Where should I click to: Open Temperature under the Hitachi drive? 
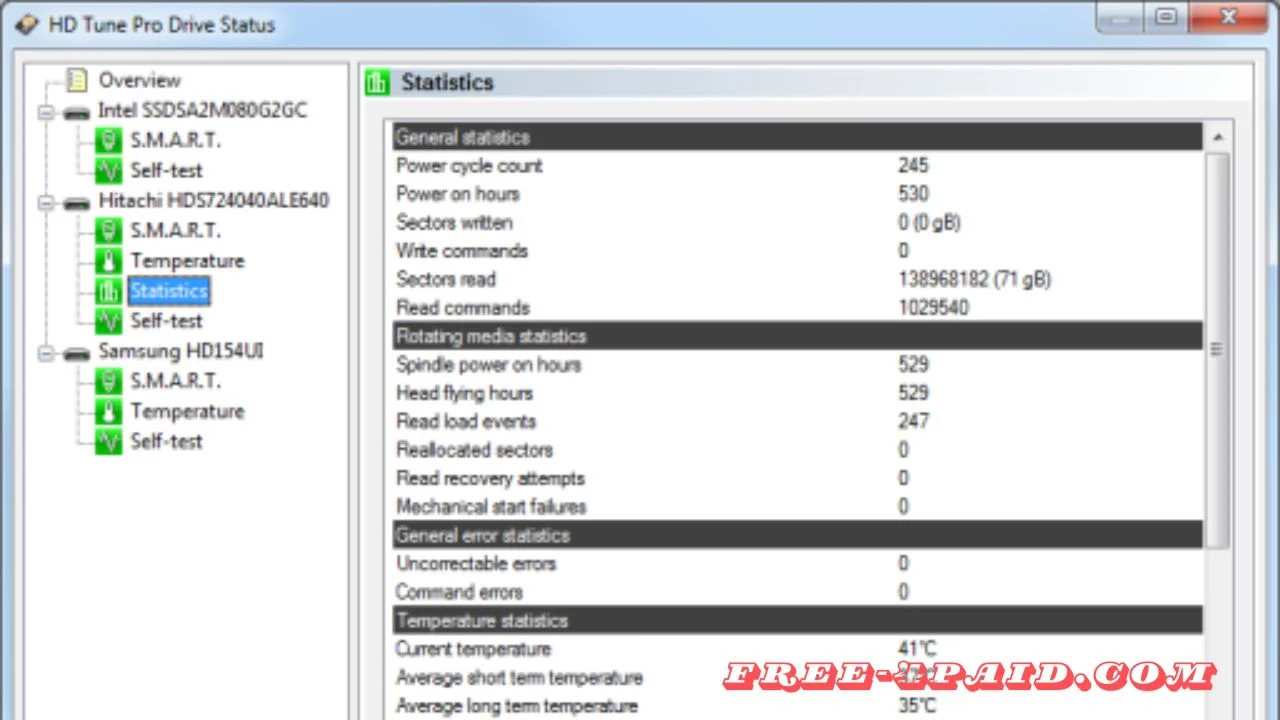coord(187,261)
